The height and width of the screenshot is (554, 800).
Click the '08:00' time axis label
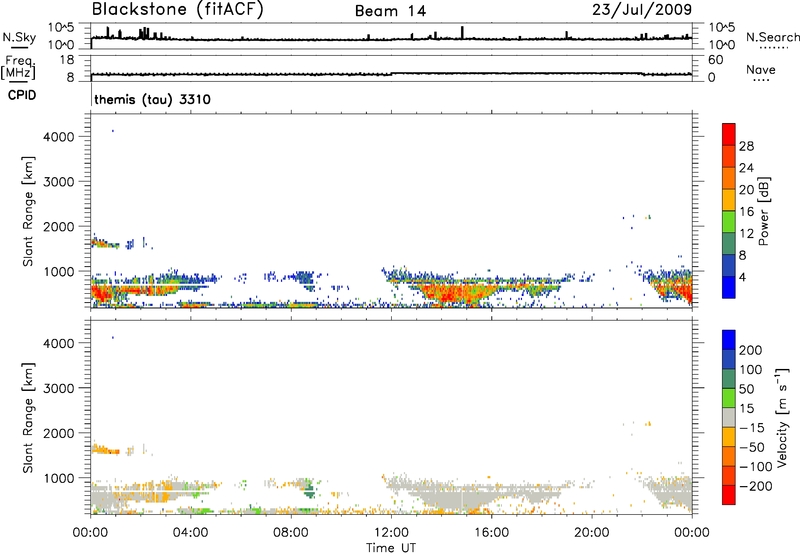tap(291, 533)
